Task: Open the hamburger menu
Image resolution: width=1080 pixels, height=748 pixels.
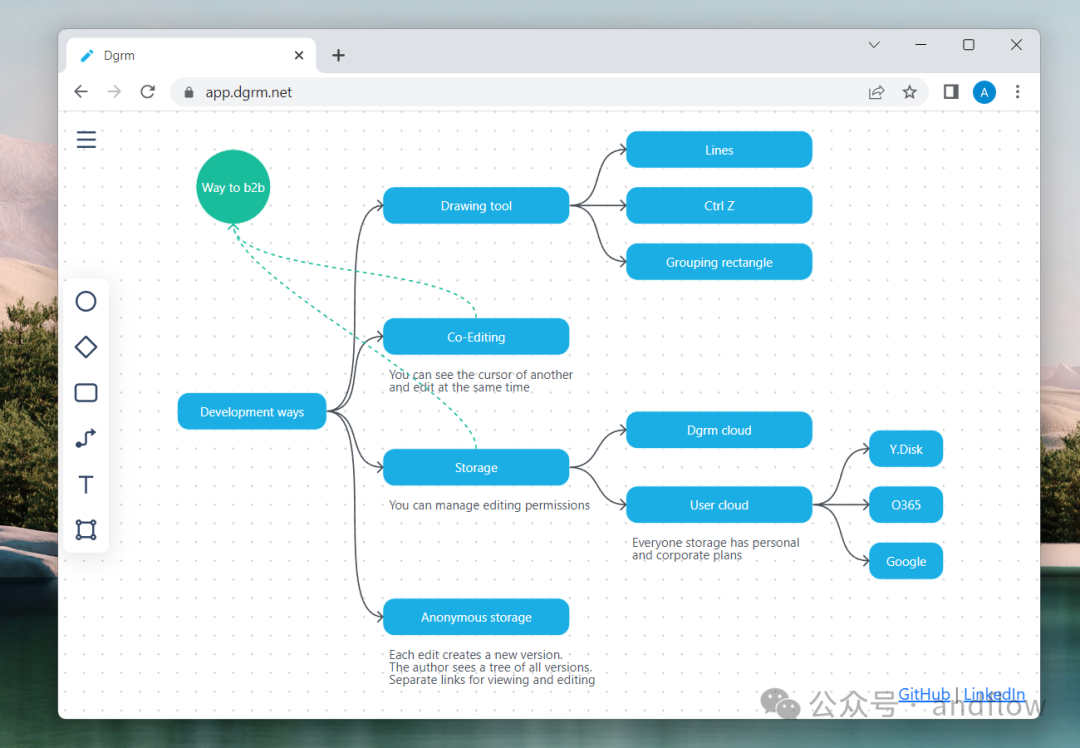Action: click(86, 140)
